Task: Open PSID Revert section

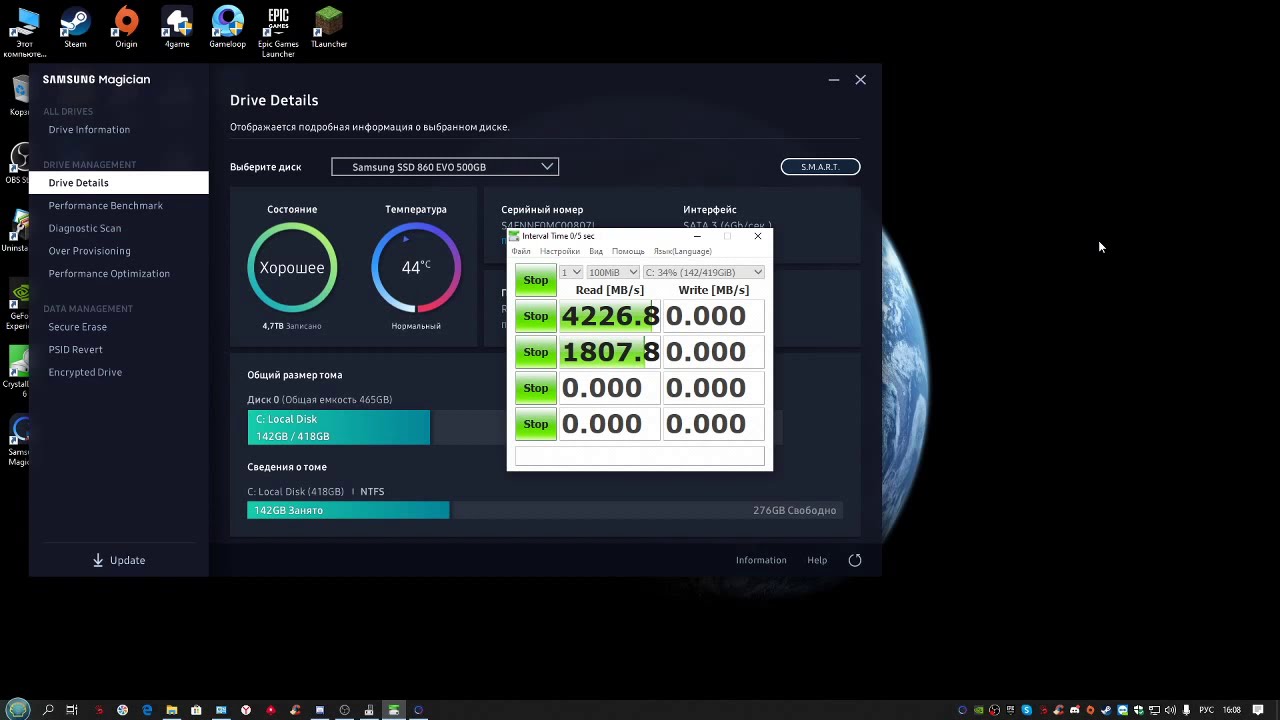Action: [76, 349]
